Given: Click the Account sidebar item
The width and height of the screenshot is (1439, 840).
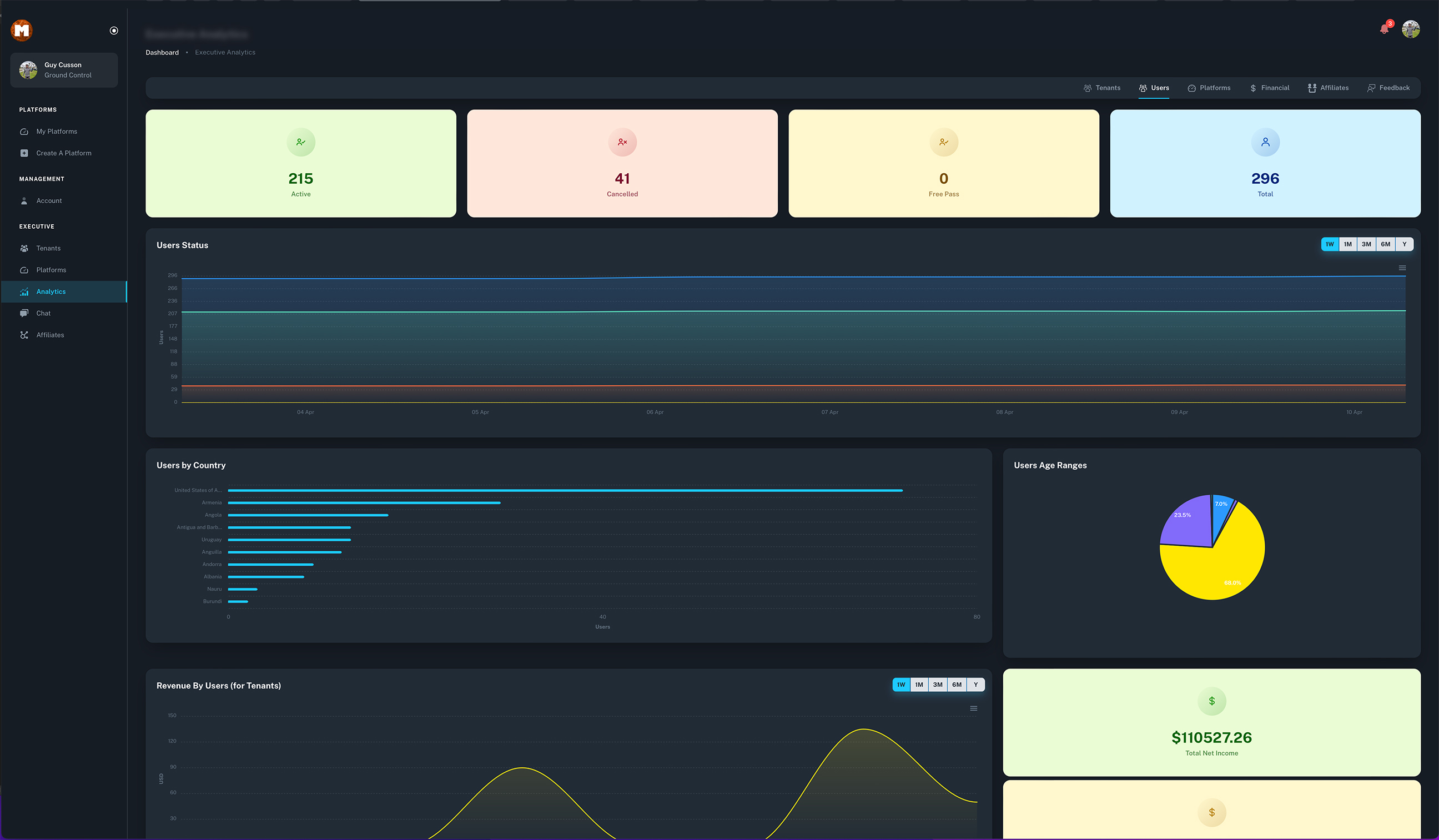Looking at the screenshot, I should (49, 201).
